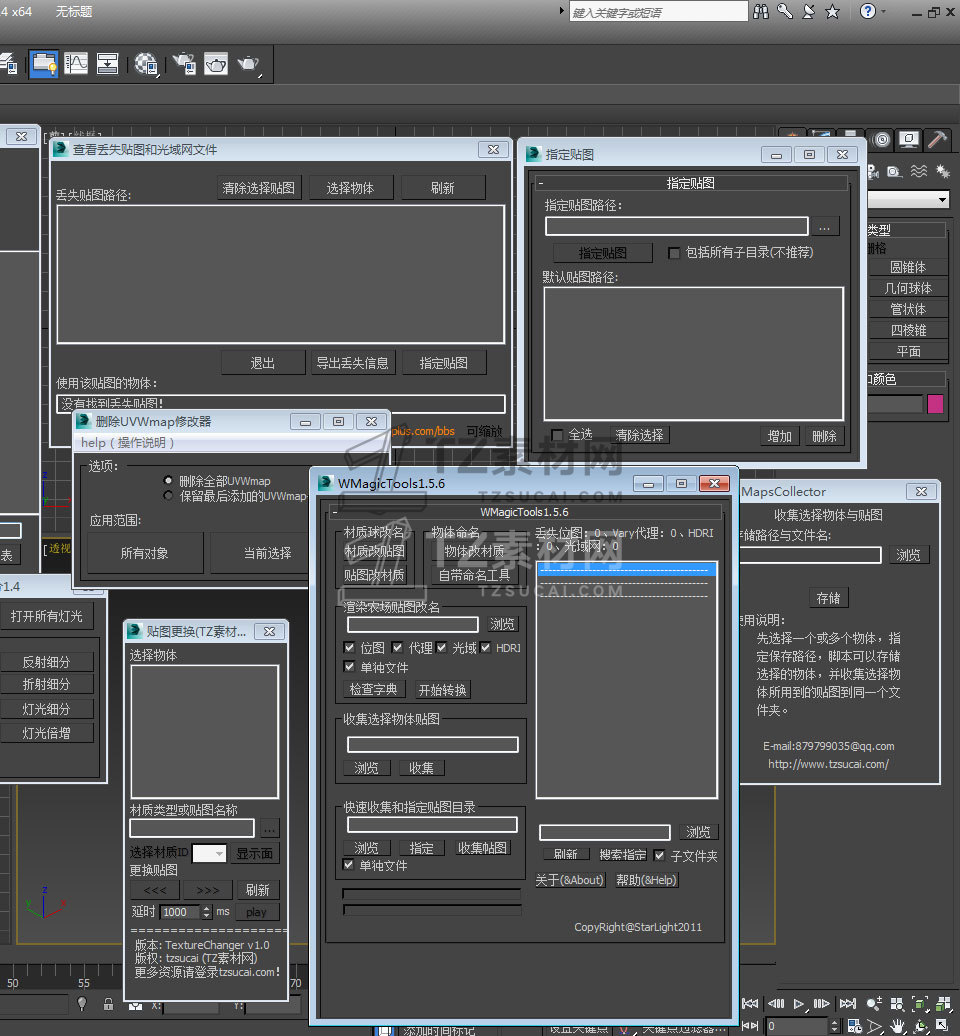Click the question mark help icon
The image size is (960, 1036).
tap(868, 11)
